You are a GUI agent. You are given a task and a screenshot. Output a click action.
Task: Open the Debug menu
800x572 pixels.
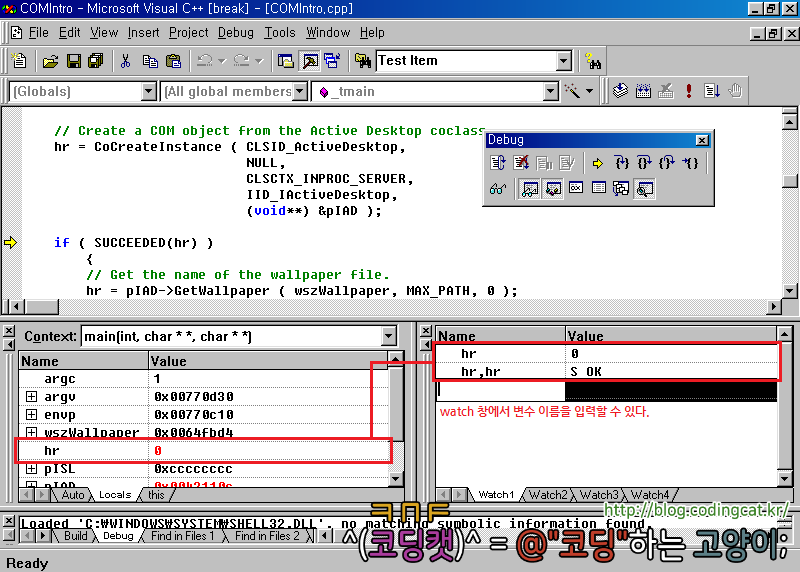click(x=236, y=33)
